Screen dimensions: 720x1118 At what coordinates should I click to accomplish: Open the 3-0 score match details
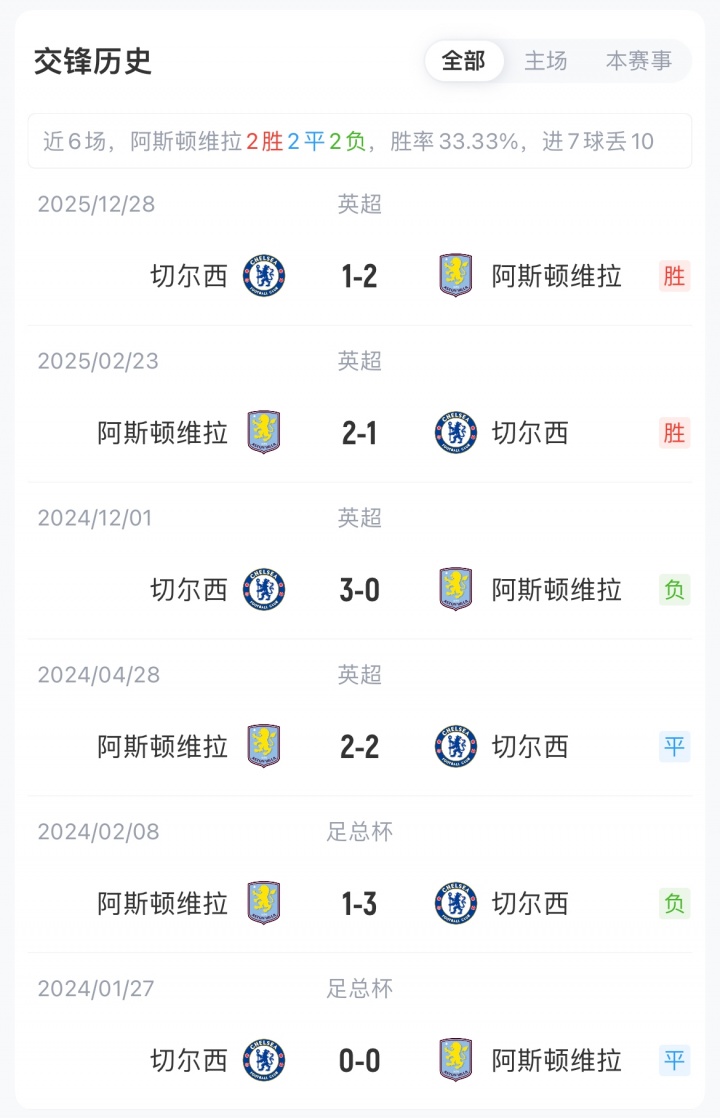coord(360,590)
